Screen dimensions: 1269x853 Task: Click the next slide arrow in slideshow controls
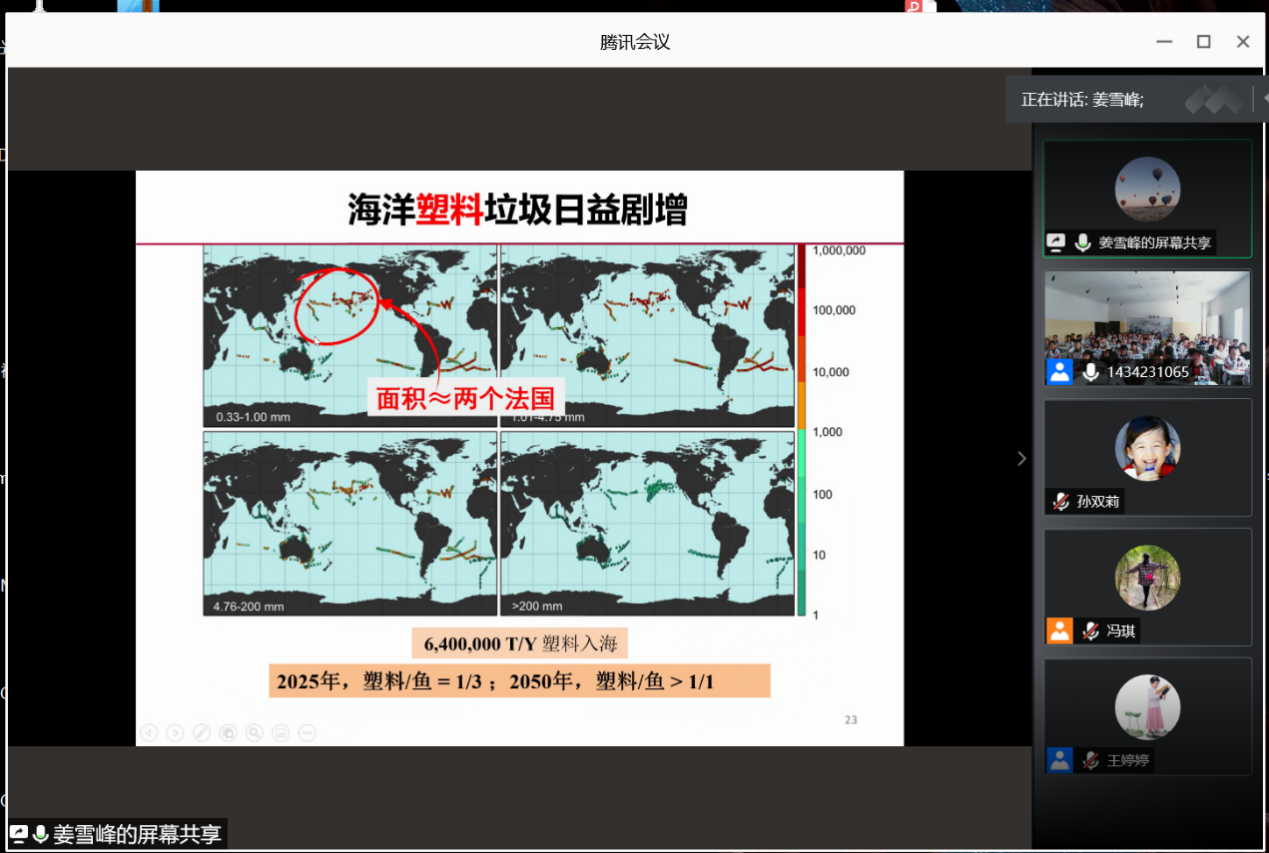click(175, 733)
